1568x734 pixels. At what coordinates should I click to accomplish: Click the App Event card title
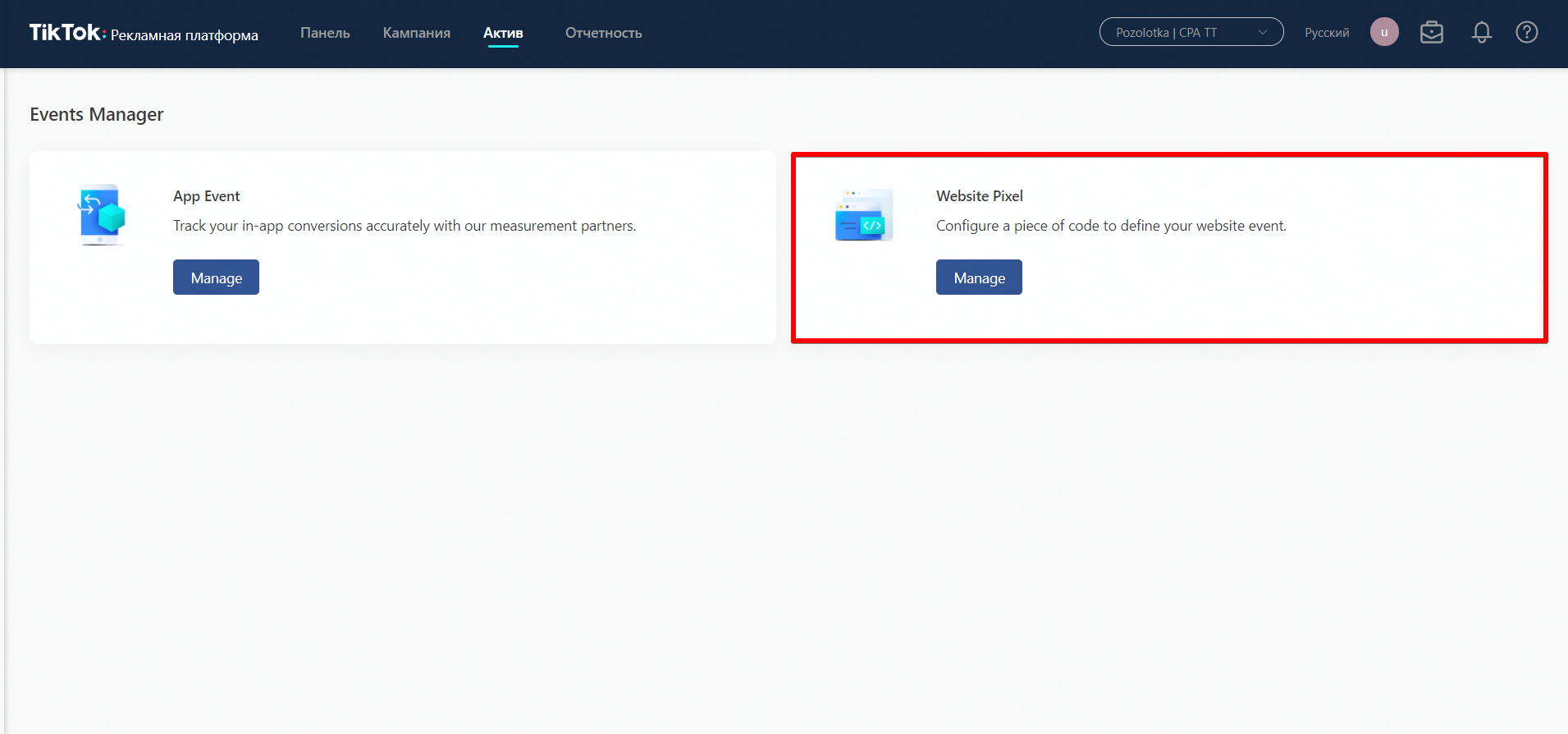pos(207,196)
